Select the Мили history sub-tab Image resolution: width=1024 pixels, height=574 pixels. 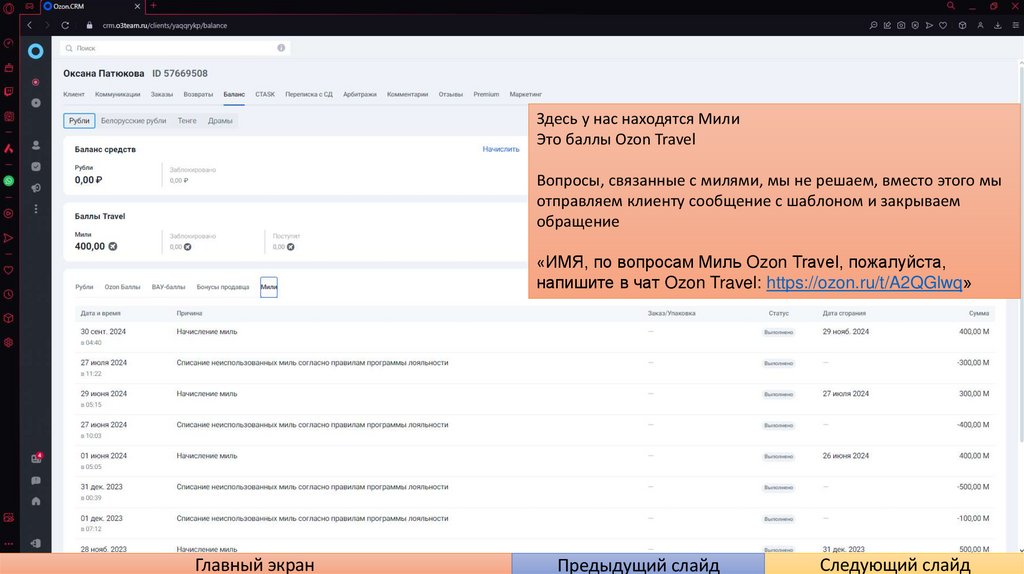point(268,287)
